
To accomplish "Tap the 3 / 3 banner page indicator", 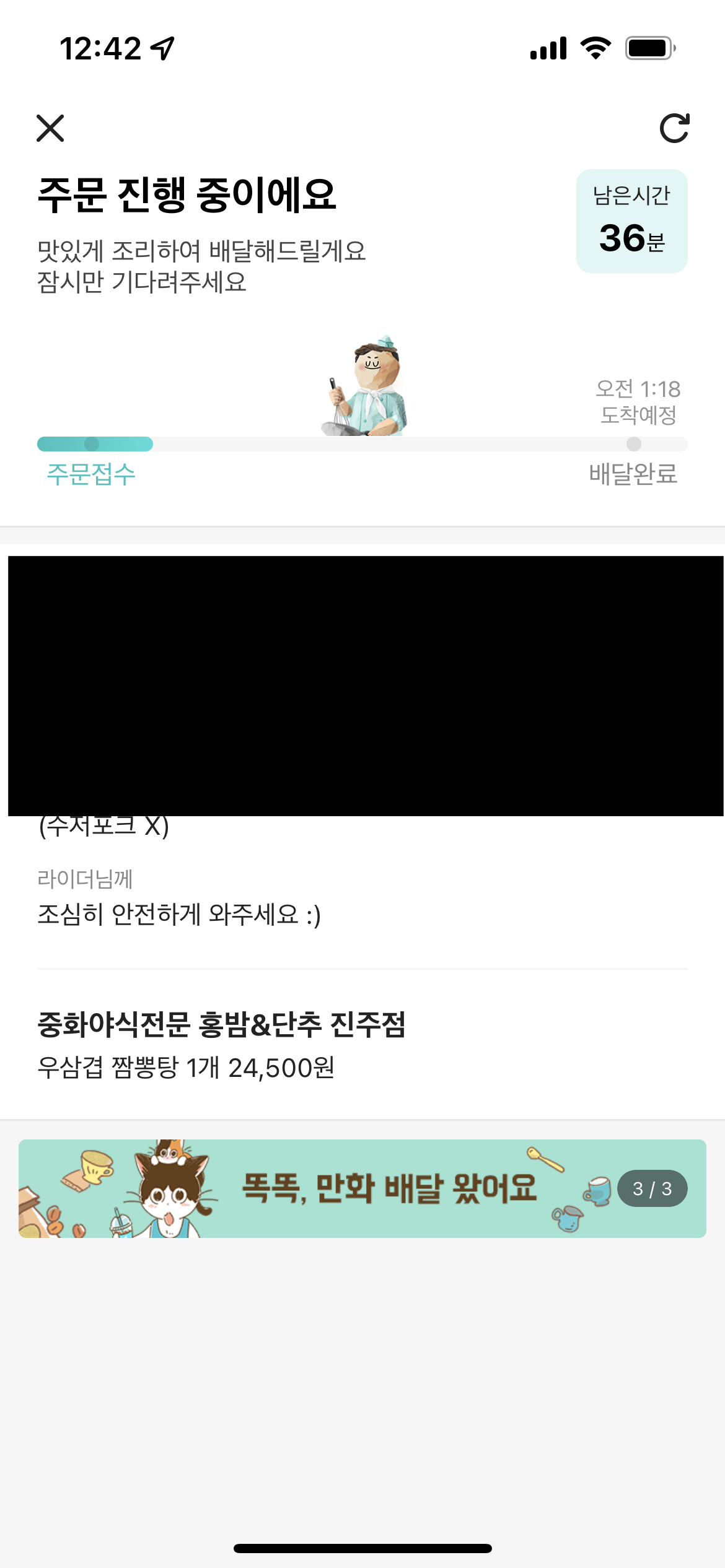I will click(652, 1188).
